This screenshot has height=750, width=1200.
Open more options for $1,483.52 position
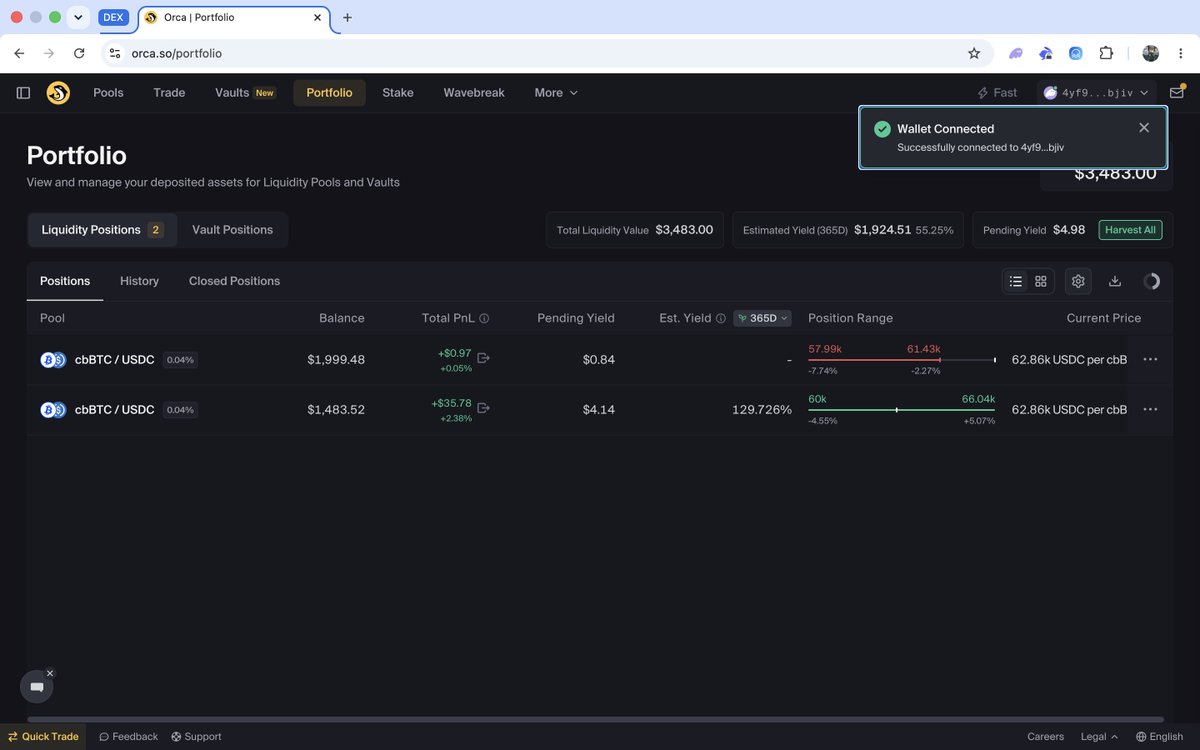[1150, 409]
